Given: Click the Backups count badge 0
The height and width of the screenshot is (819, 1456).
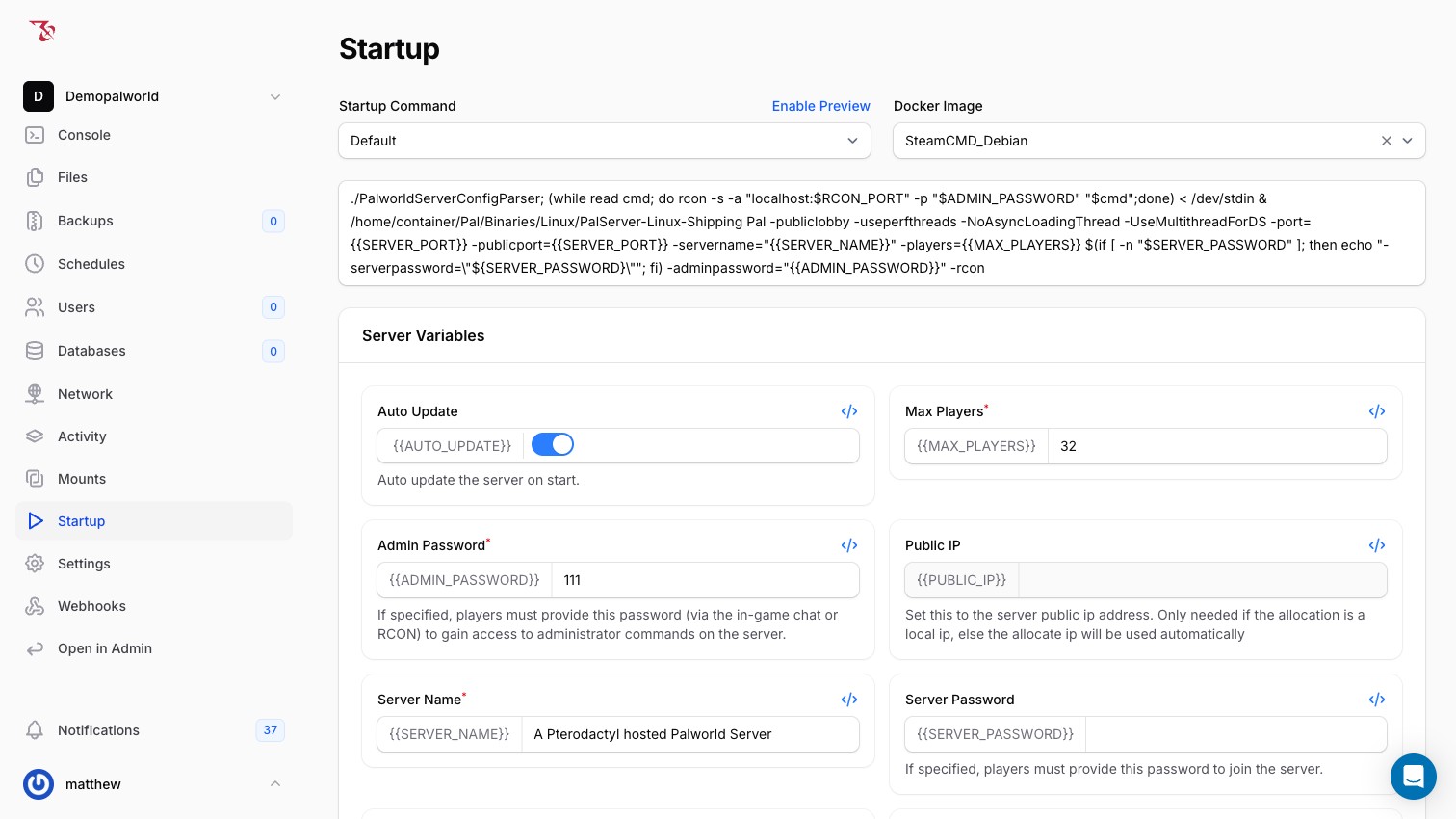Looking at the screenshot, I should 273,221.
